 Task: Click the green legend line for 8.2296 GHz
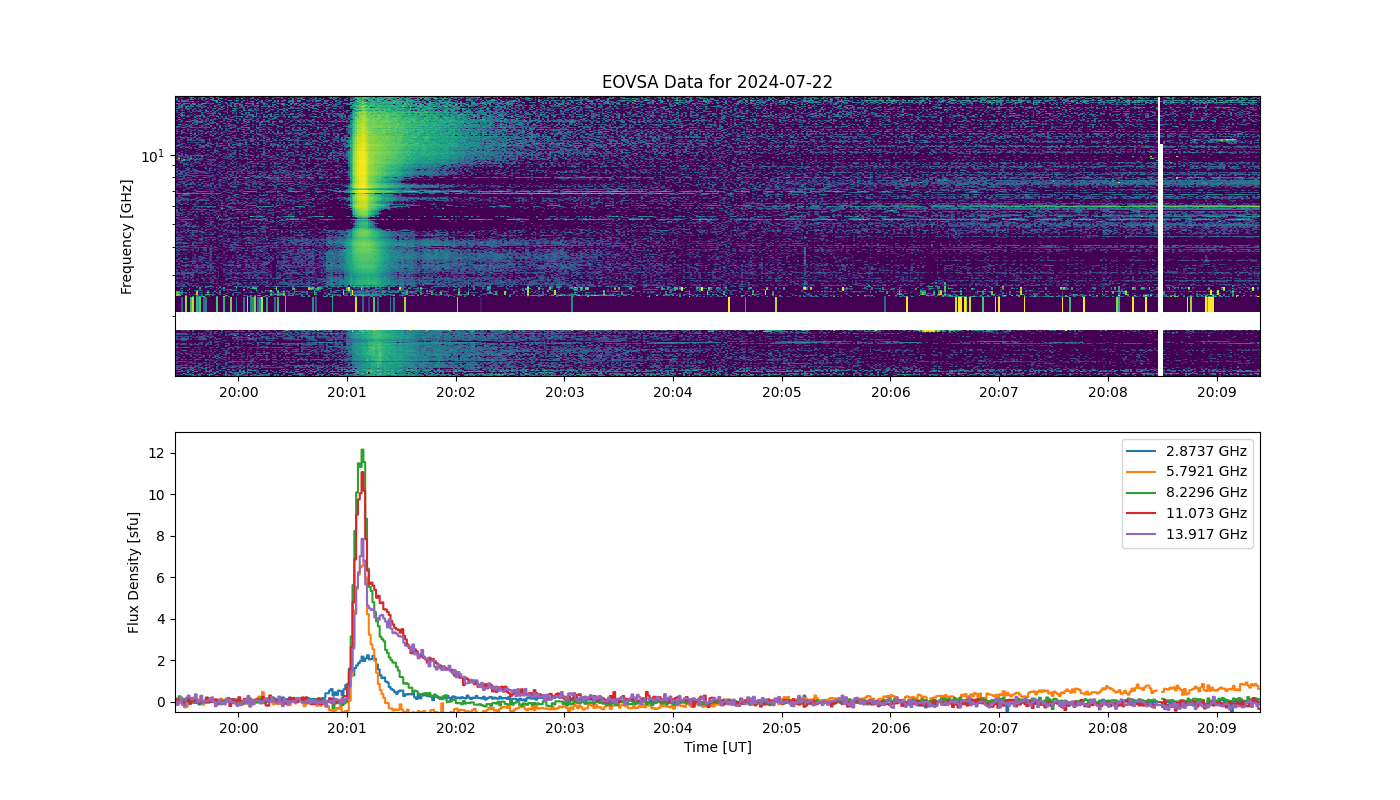(x=1143, y=493)
